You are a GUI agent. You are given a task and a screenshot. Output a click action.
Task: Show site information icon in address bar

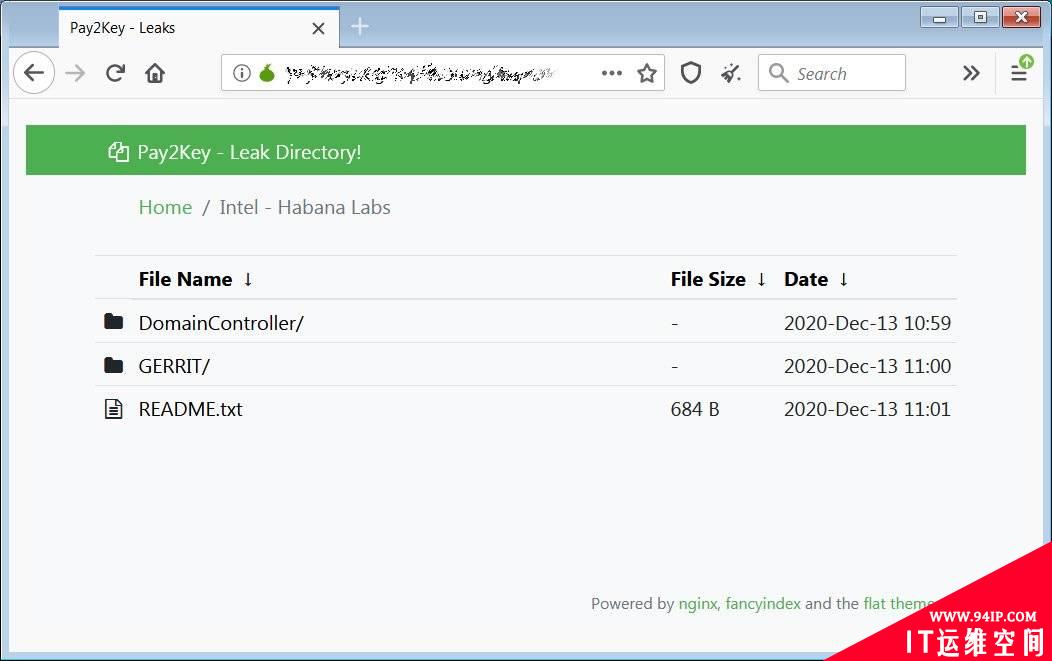click(x=242, y=72)
